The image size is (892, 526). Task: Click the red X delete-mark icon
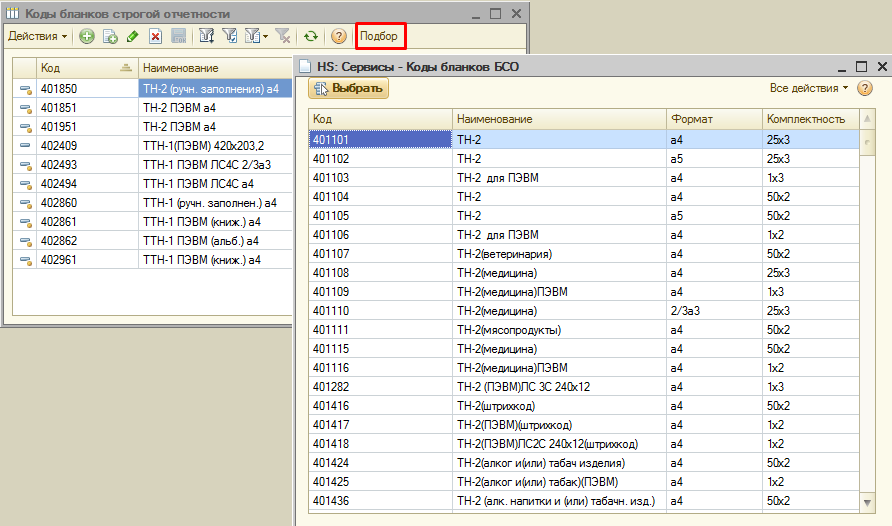click(x=155, y=36)
